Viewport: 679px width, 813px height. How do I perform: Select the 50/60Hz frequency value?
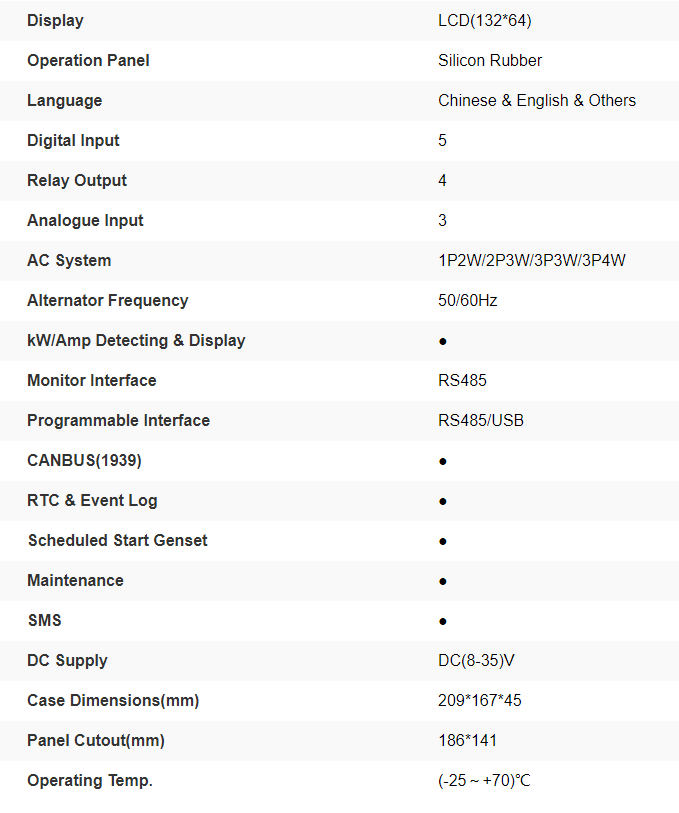(467, 300)
